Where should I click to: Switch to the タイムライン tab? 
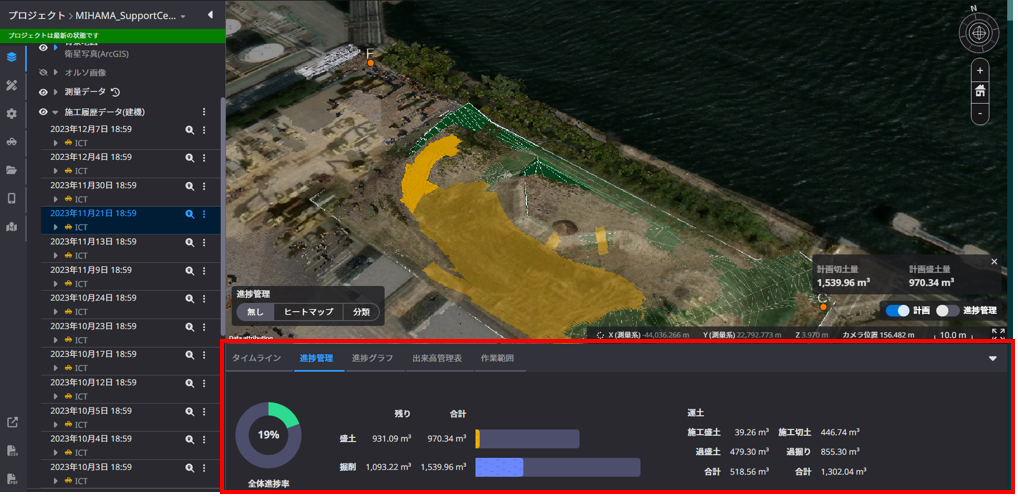click(256, 358)
